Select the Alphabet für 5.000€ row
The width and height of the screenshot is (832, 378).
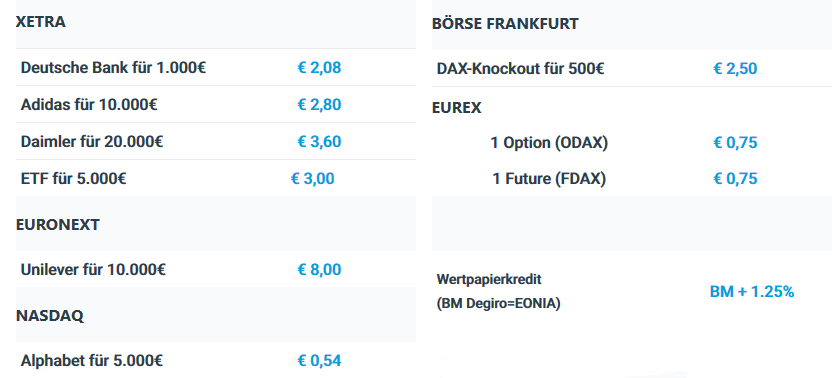pos(216,360)
